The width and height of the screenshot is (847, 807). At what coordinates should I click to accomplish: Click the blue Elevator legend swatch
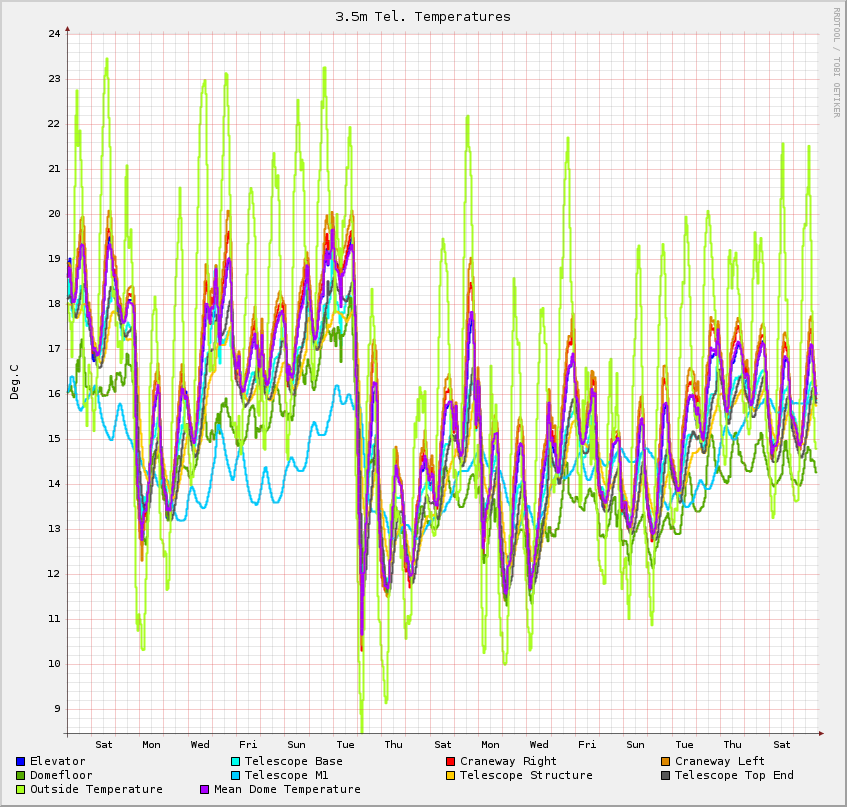click(21, 762)
